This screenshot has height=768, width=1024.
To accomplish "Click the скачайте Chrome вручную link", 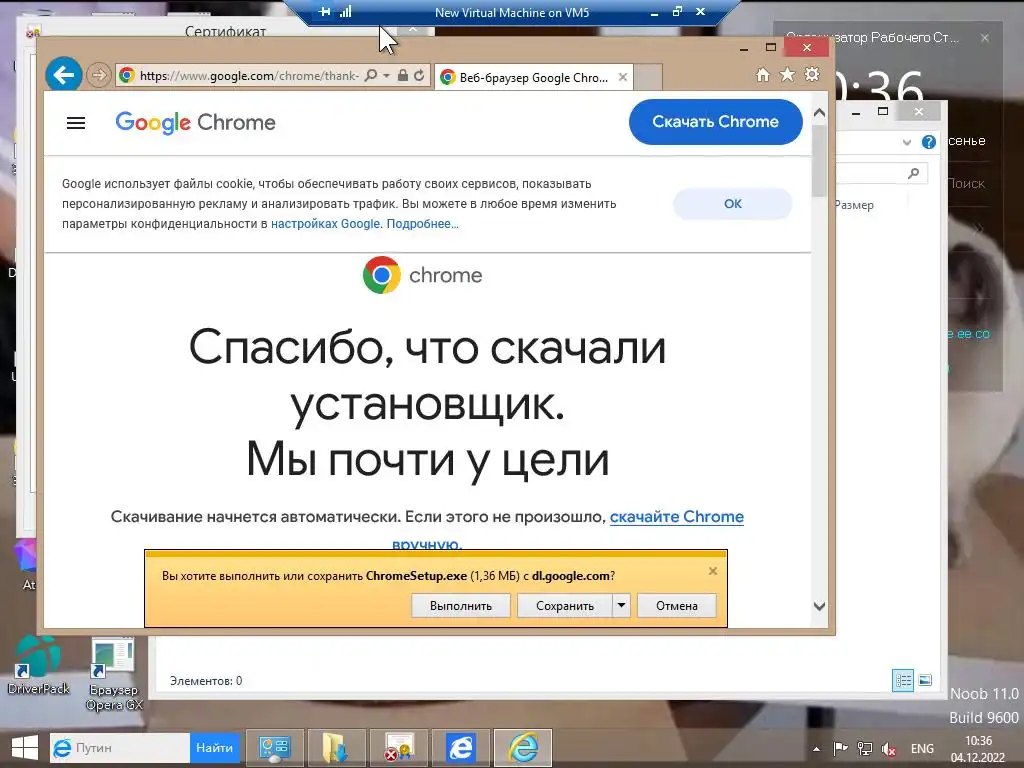I will pyautogui.click(x=677, y=517).
